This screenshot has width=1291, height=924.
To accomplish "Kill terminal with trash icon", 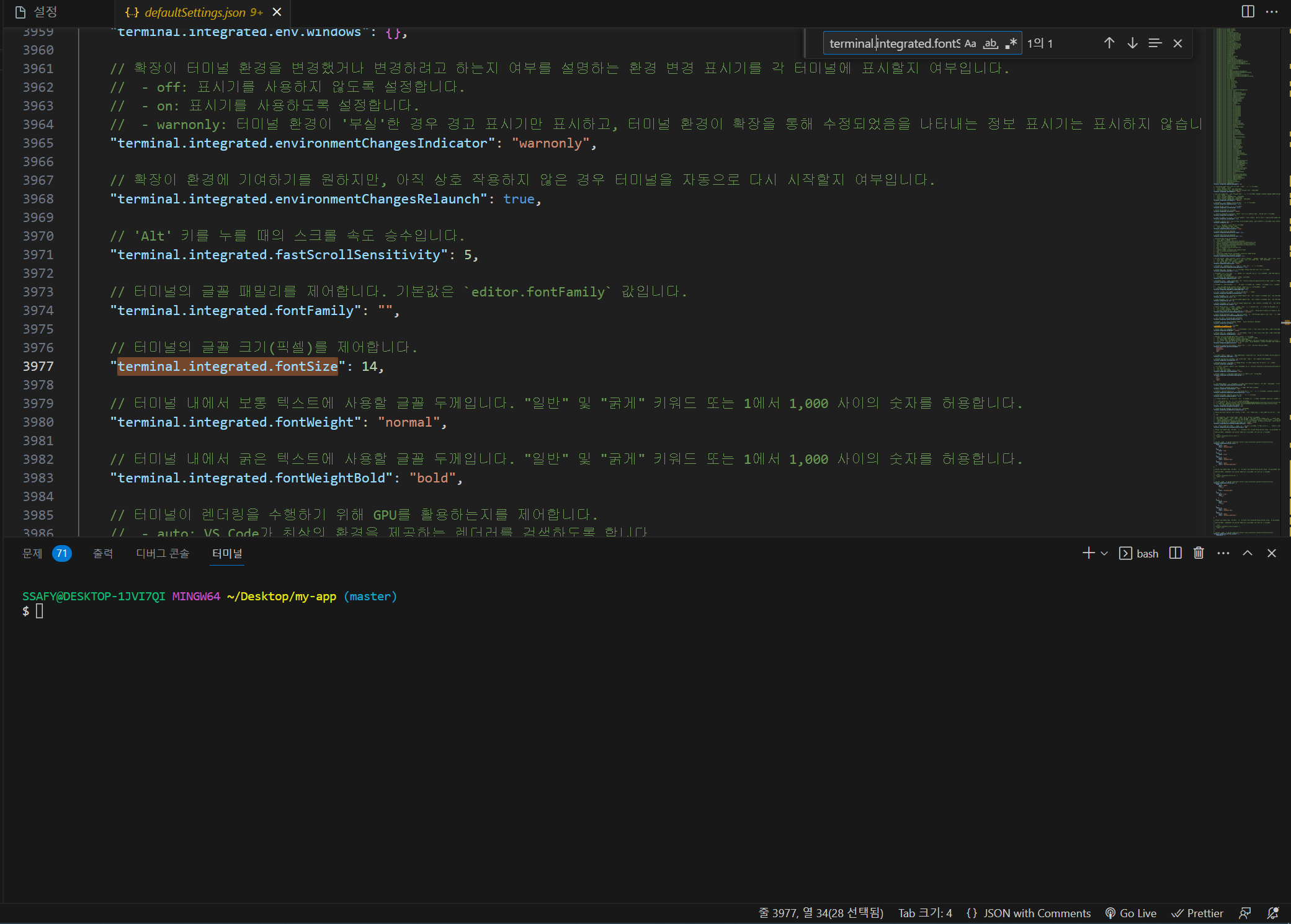I will click(1199, 553).
